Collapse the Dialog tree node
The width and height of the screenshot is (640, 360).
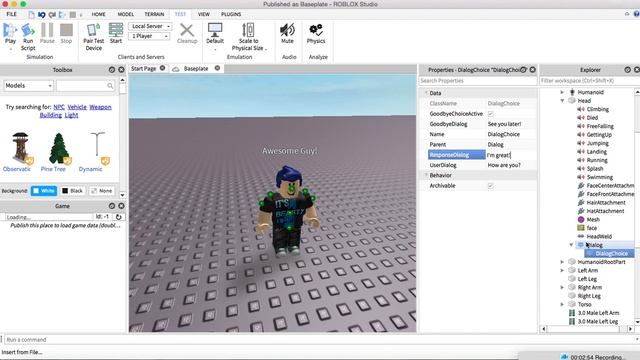point(571,245)
